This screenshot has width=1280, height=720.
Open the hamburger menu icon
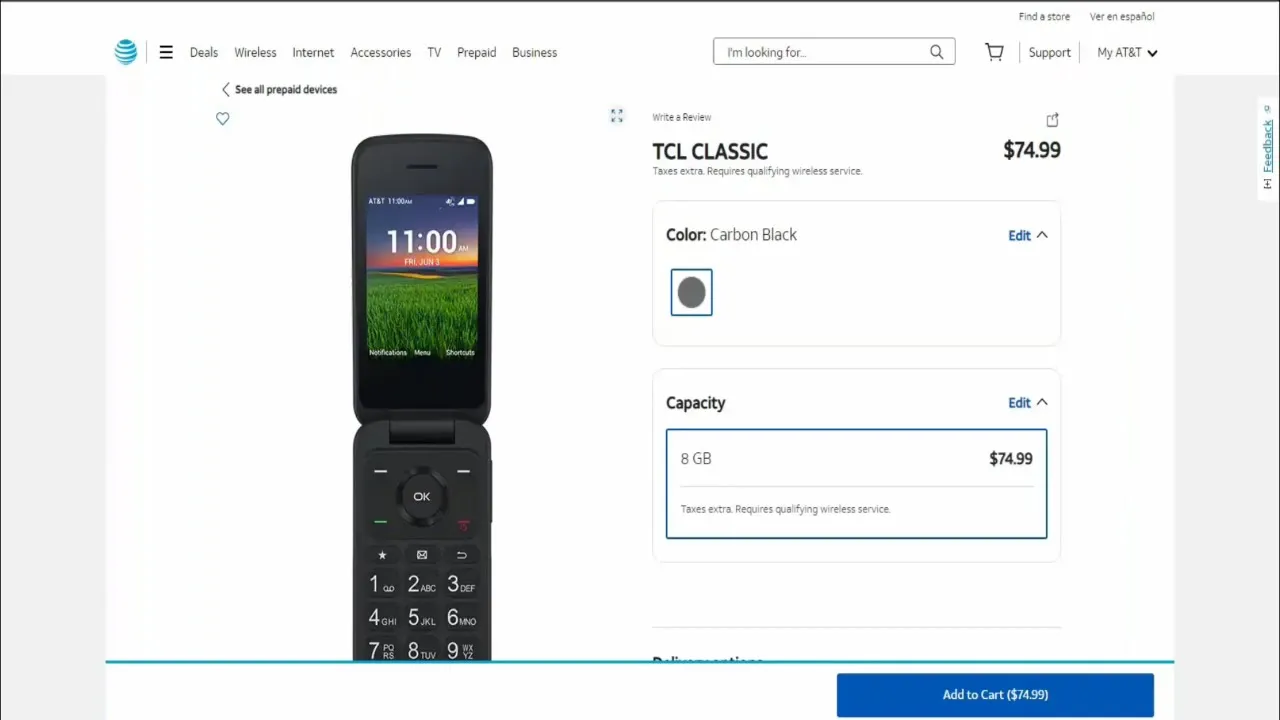click(x=166, y=52)
